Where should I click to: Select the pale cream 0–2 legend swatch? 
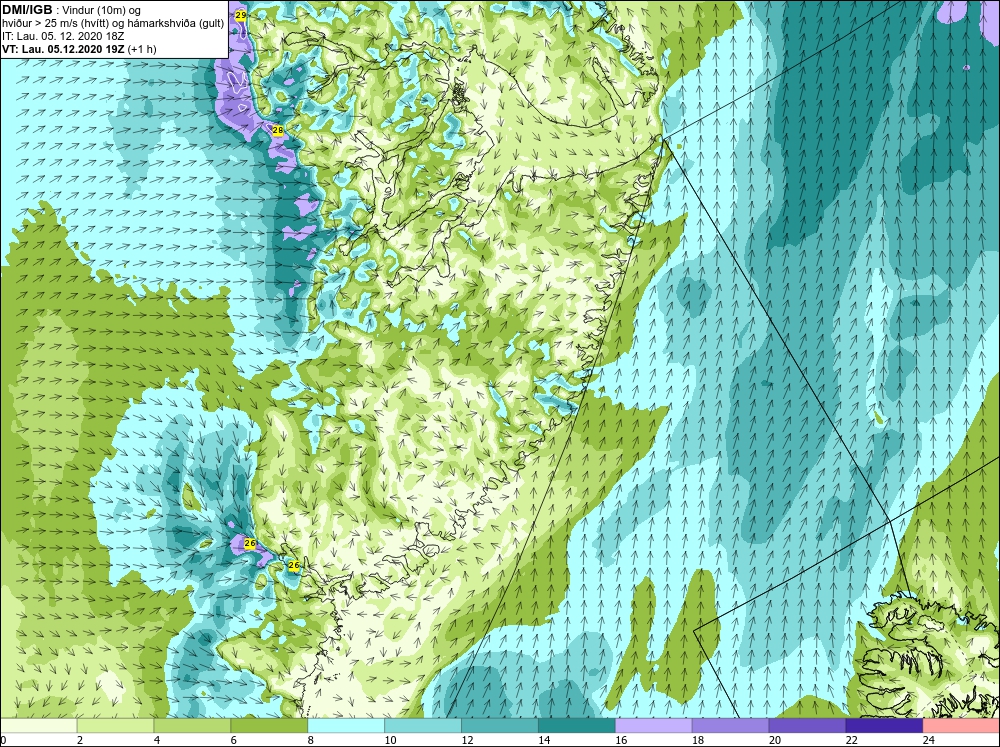coord(38,725)
